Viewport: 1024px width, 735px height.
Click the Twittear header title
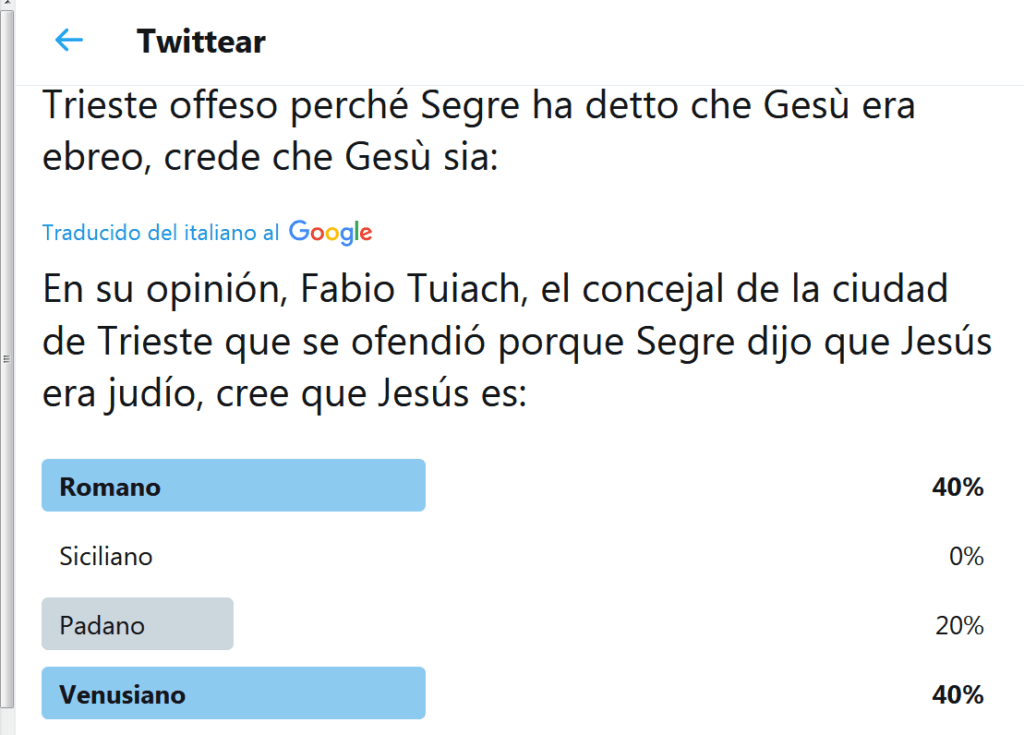tap(201, 42)
